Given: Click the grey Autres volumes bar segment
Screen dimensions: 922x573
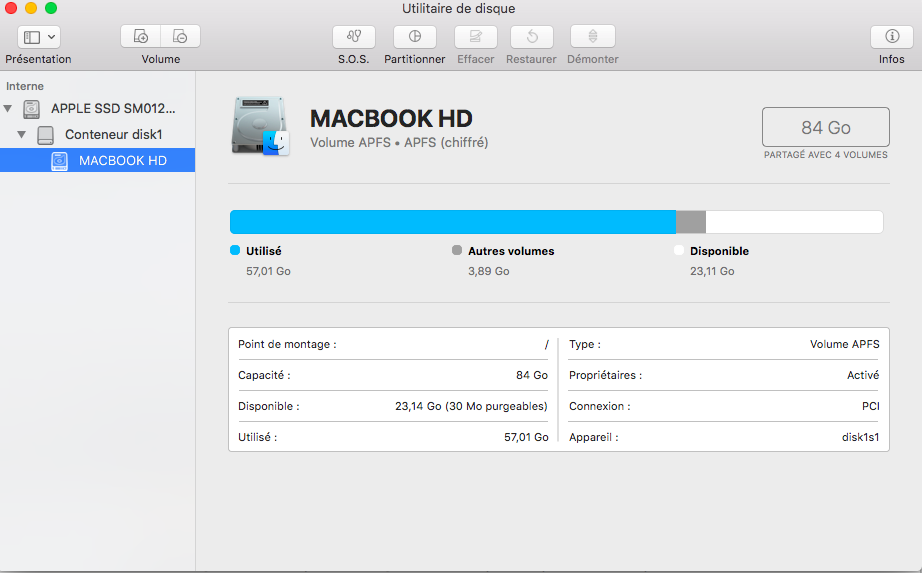Looking at the screenshot, I should pyautogui.click(x=691, y=222).
